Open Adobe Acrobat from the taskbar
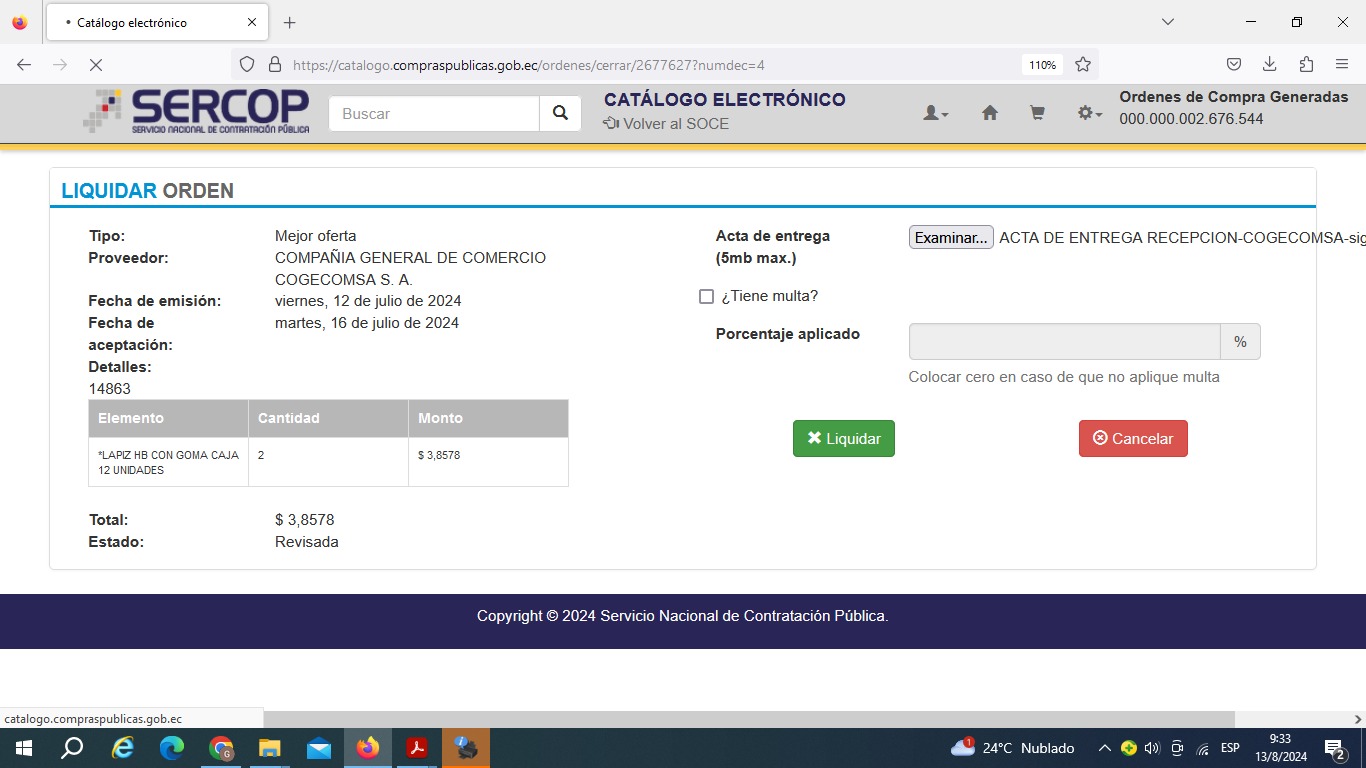The image size is (1366, 768). (417, 748)
